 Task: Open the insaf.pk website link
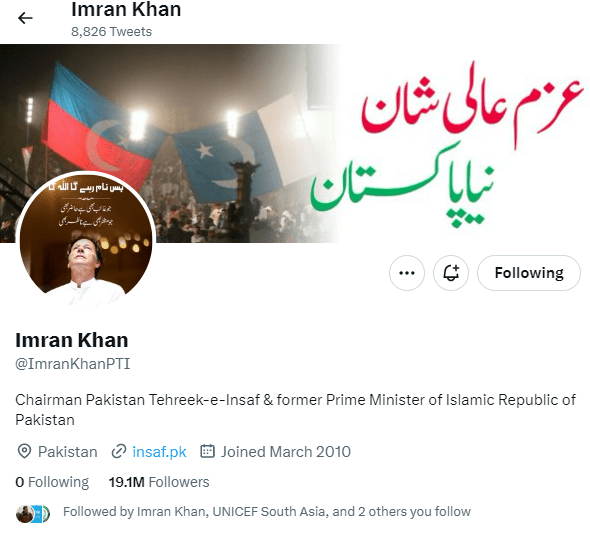(159, 452)
